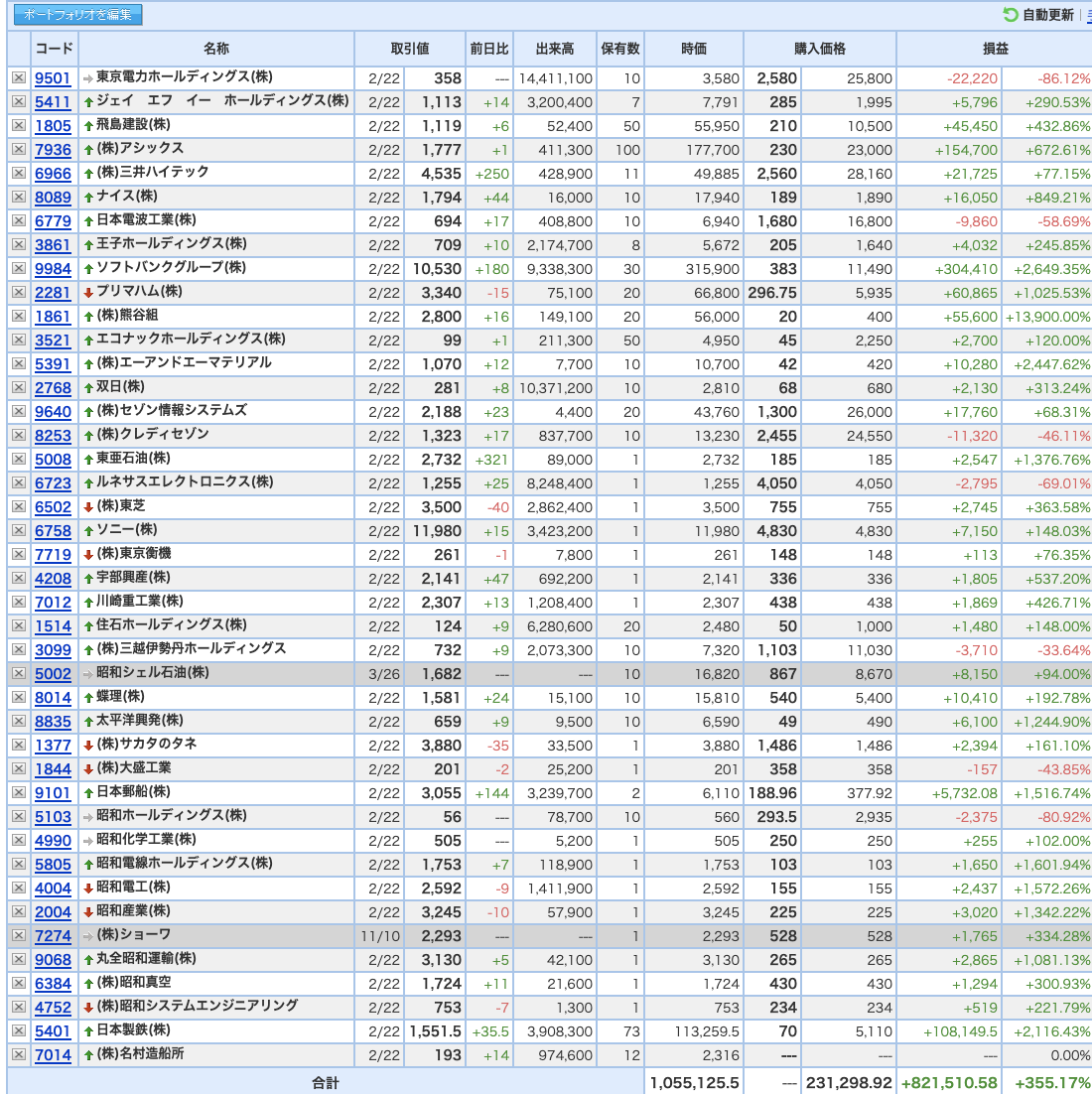Screen dimensions: 1092x1094
Task: Click the 損益 column header
Action: [x=995, y=48]
